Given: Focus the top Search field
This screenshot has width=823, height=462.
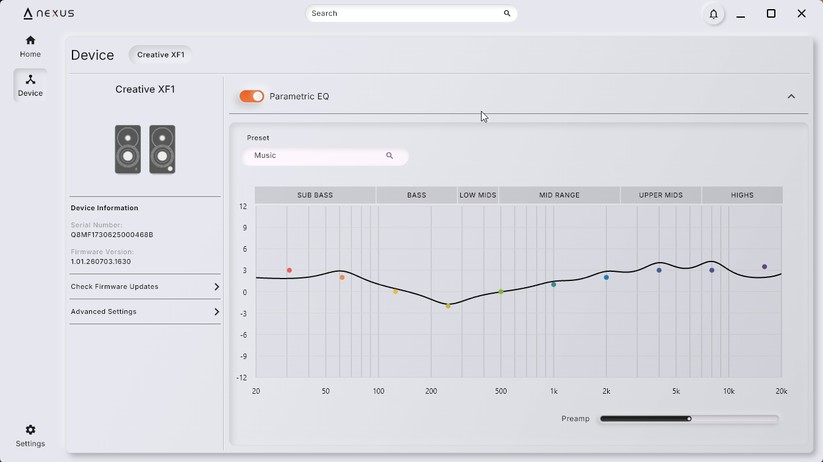Looking at the screenshot, I should click(411, 14).
